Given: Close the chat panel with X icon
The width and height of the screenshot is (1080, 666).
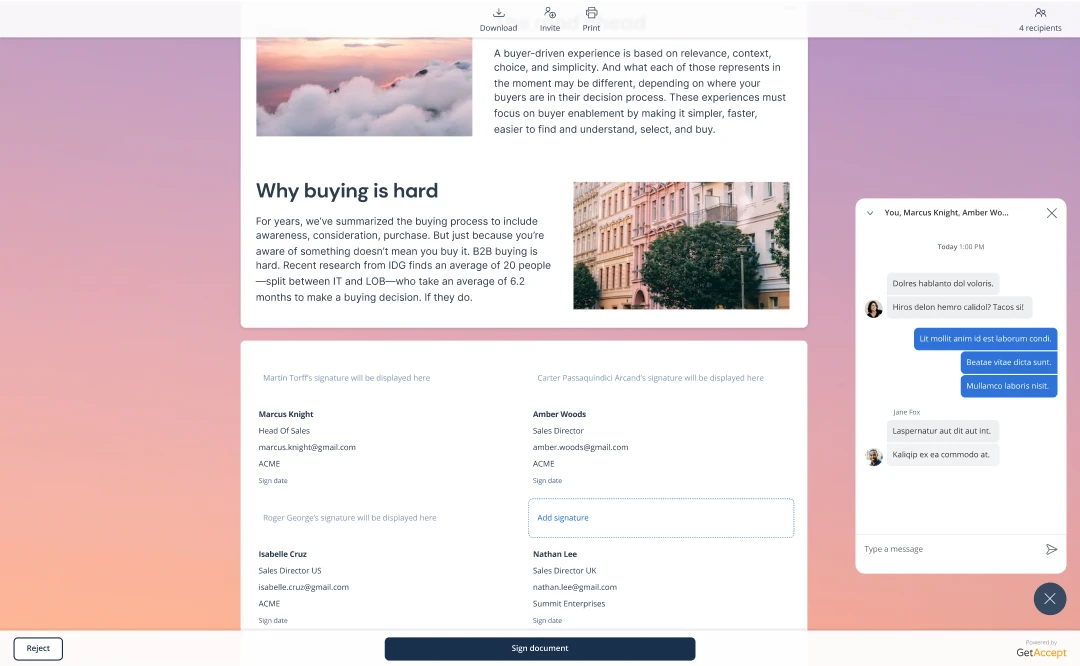Looking at the screenshot, I should (x=1051, y=213).
